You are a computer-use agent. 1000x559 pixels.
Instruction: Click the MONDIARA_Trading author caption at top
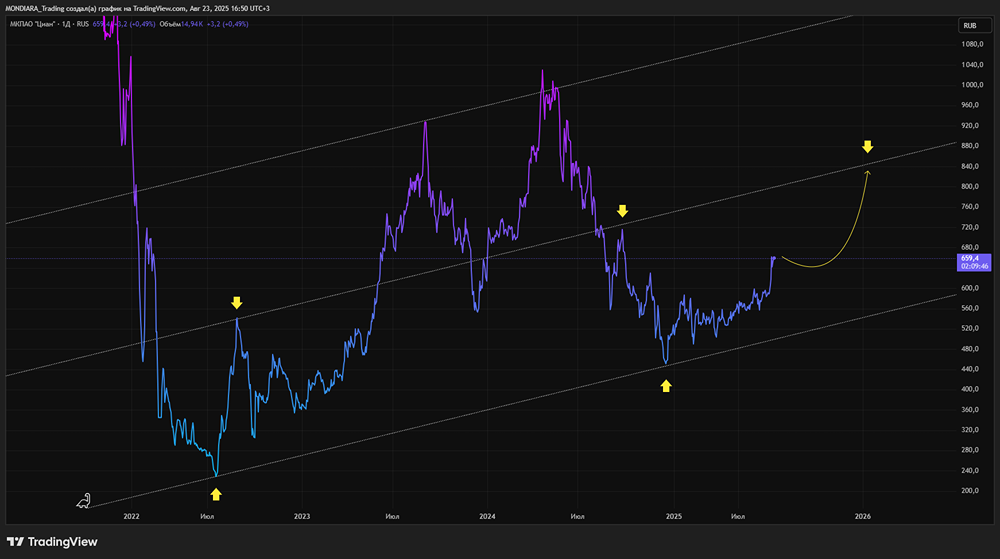tap(137, 8)
